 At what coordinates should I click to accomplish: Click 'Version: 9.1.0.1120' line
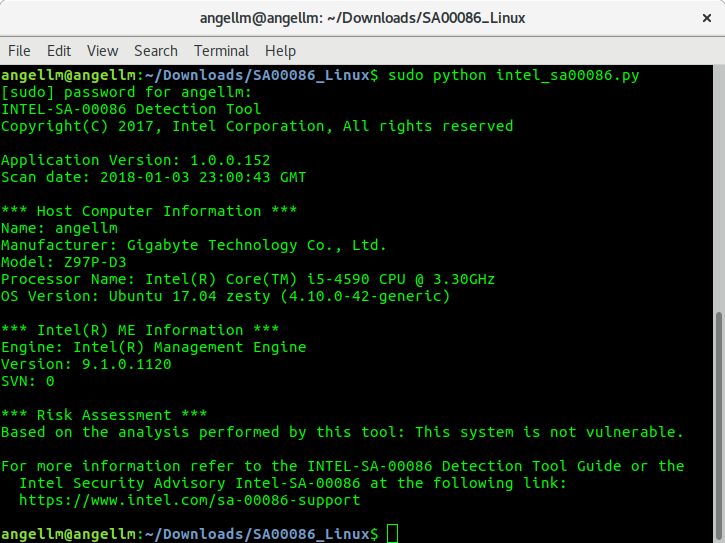(x=86, y=364)
